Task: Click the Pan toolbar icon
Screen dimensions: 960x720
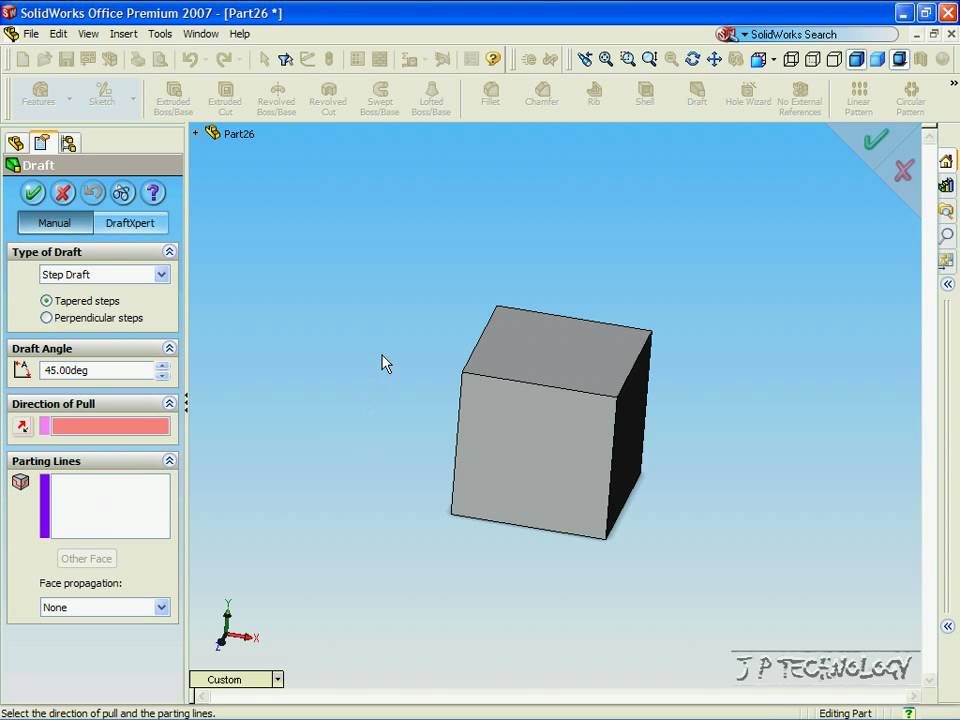Action: click(714, 59)
